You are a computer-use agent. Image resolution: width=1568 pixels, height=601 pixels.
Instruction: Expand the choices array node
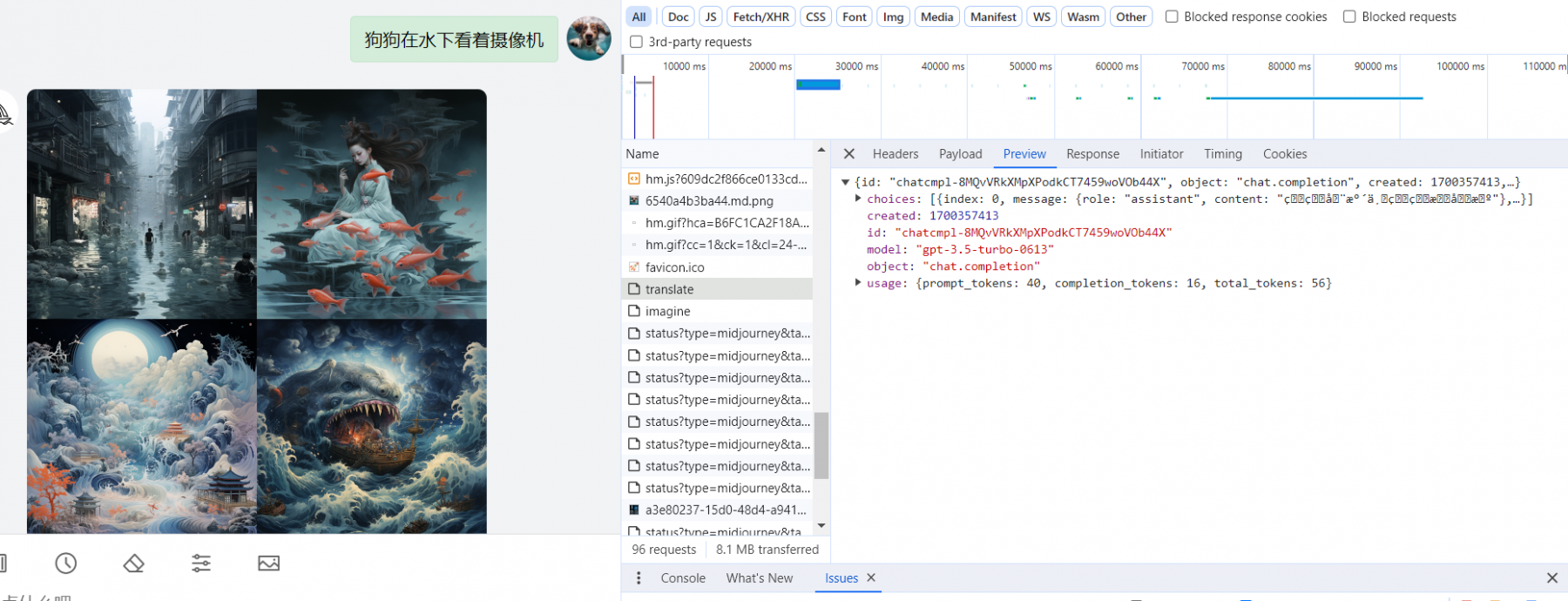(x=858, y=199)
